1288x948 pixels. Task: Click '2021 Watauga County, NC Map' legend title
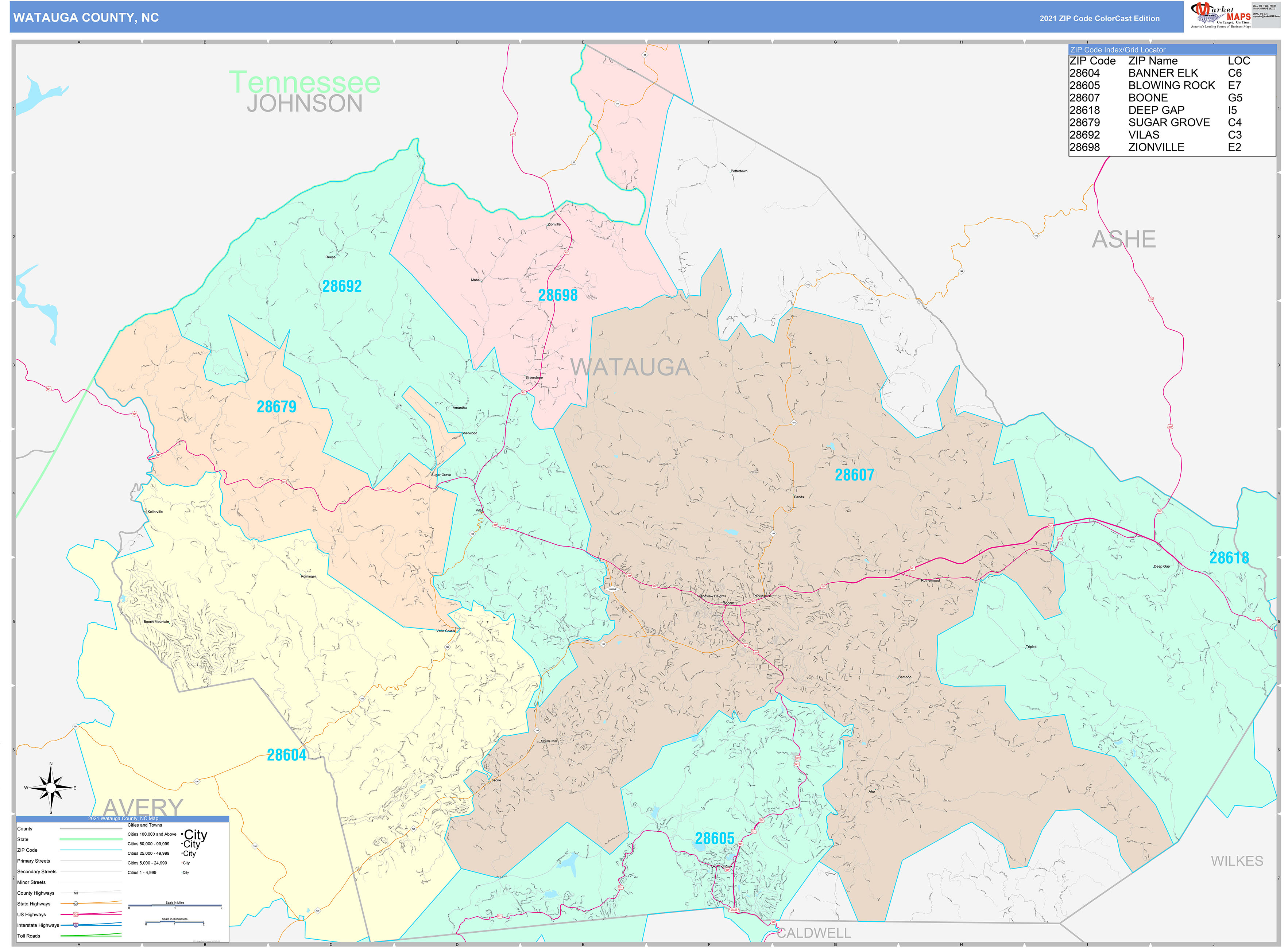[x=123, y=818]
